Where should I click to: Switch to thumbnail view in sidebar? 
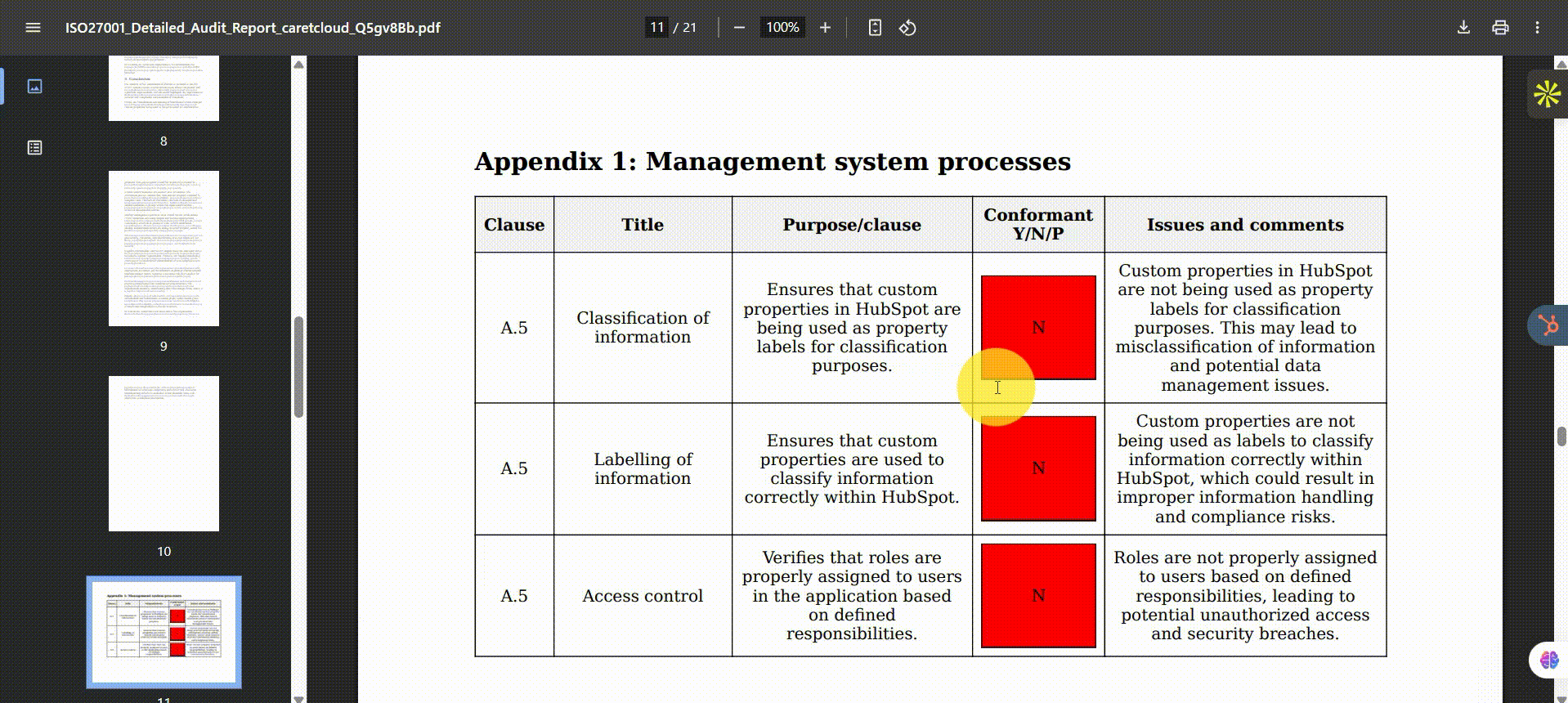point(34,87)
